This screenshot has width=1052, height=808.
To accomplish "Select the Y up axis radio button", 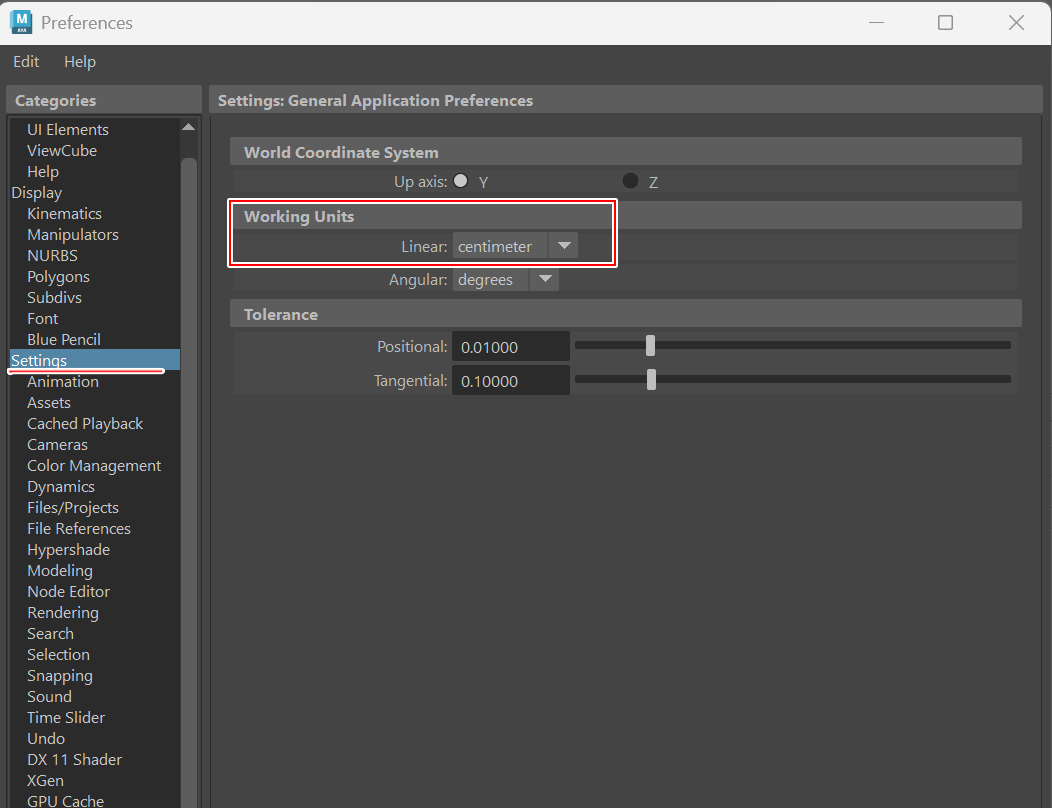I will pos(461,181).
